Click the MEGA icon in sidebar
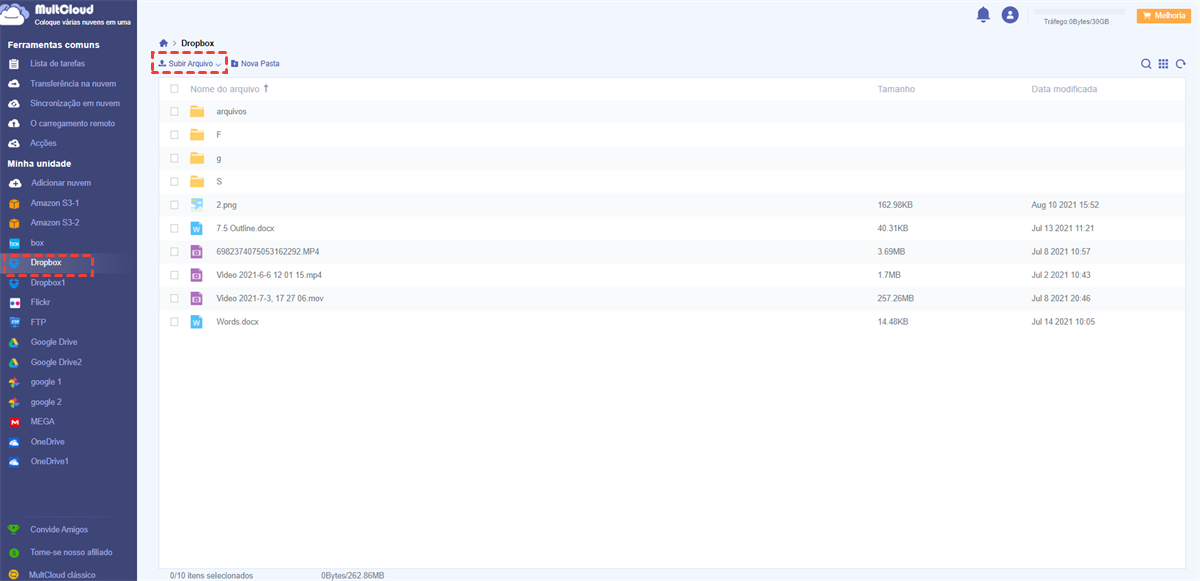The image size is (1200, 581). point(14,422)
